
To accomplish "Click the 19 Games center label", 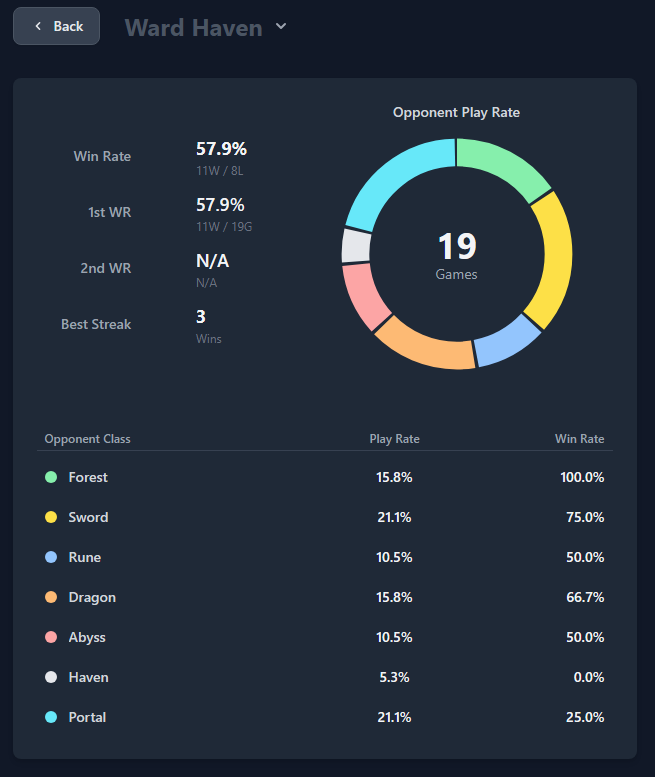I will point(456,256).
